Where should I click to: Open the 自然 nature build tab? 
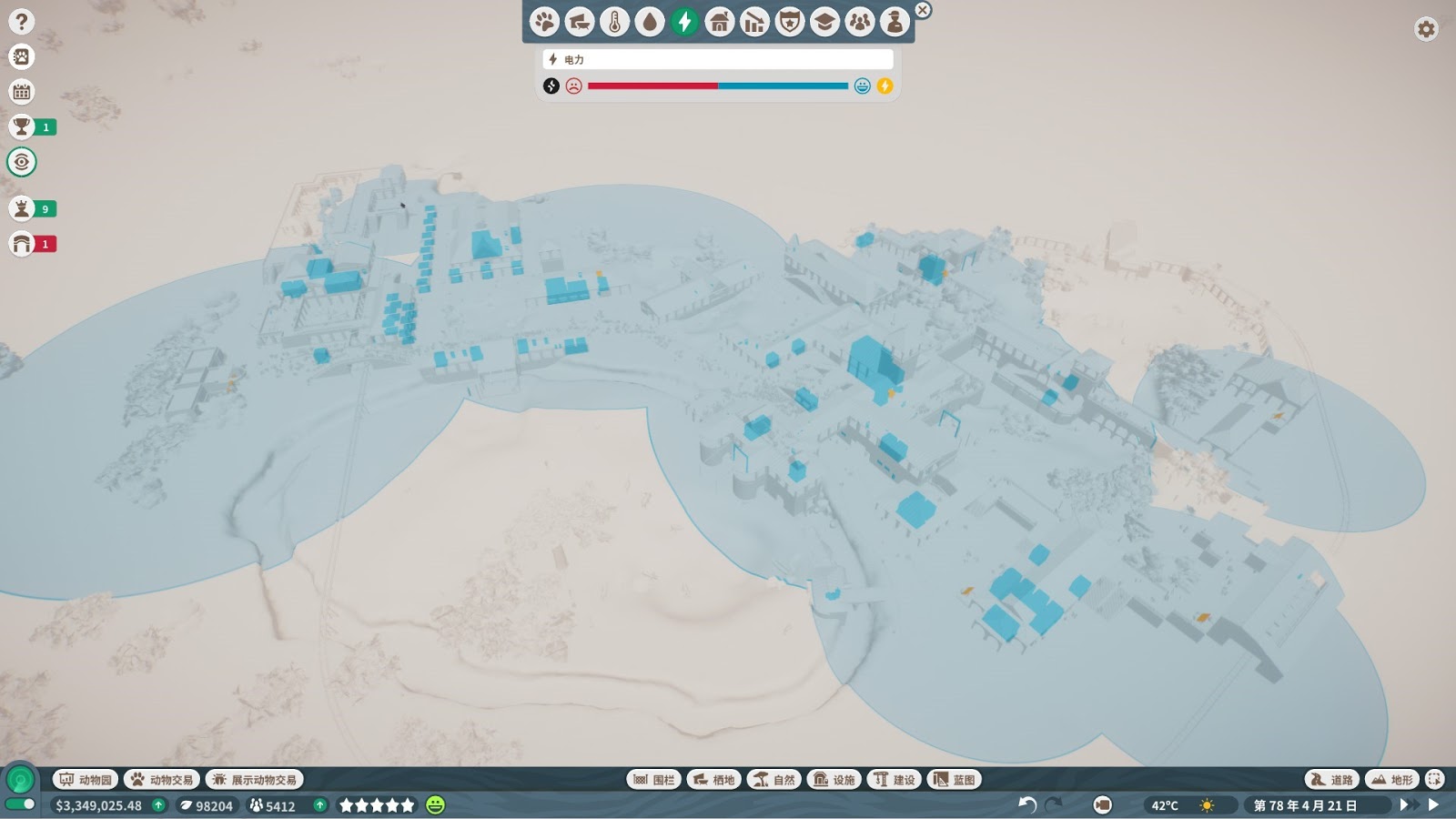[x=773, y=780]
